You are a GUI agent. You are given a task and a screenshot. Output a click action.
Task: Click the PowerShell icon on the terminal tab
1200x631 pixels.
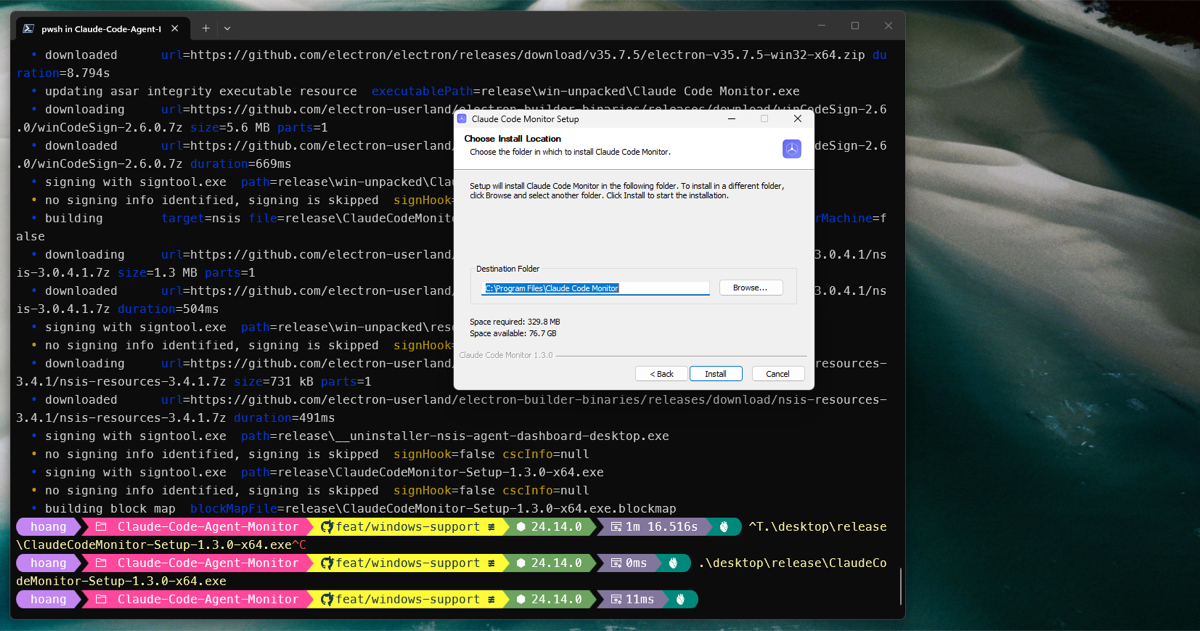click(x=29, y=28)
